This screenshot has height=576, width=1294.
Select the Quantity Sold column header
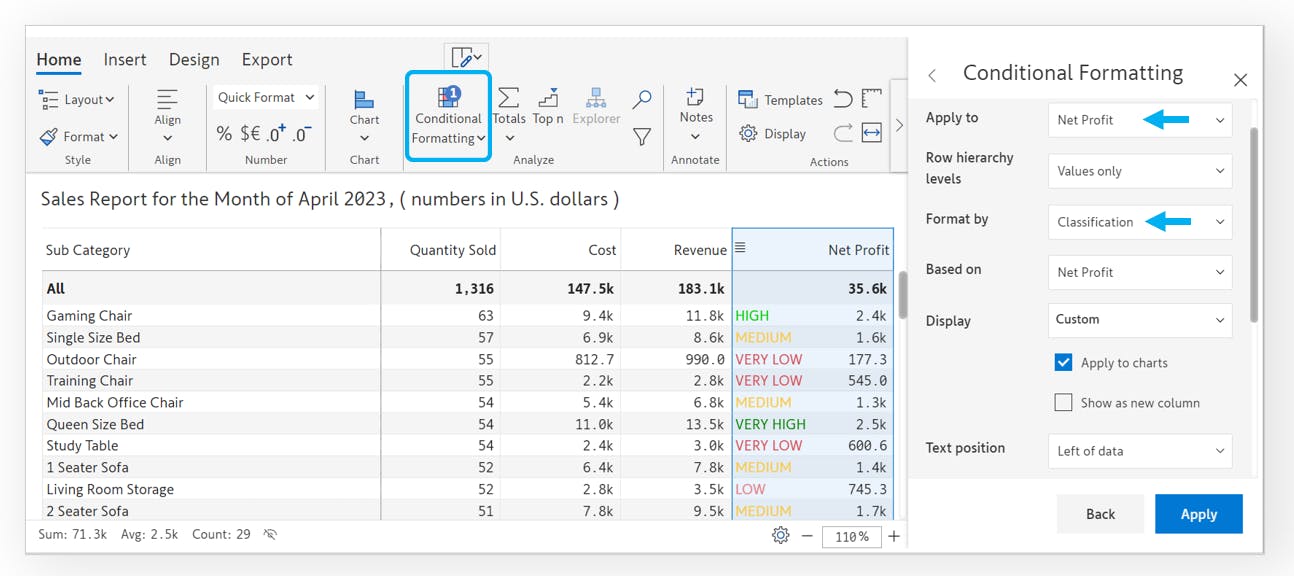[441, 250]
